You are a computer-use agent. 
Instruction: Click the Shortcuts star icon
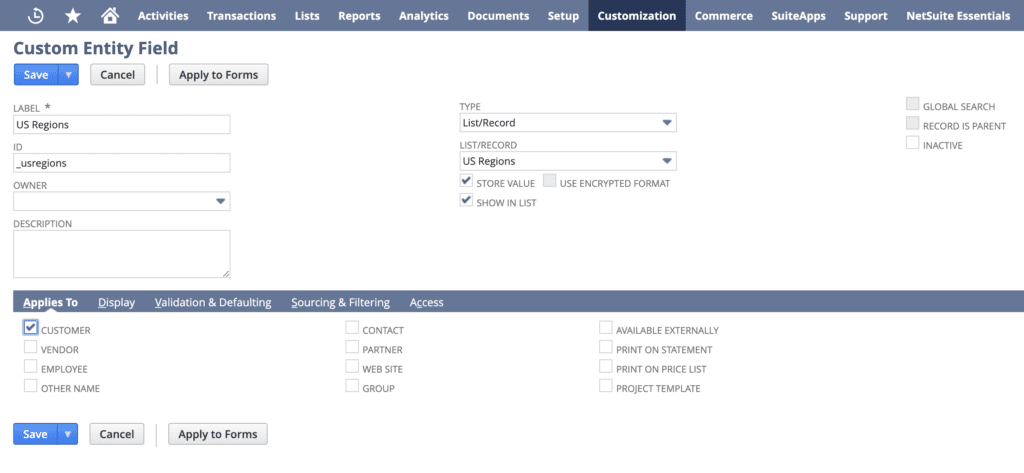click(73, 16)
